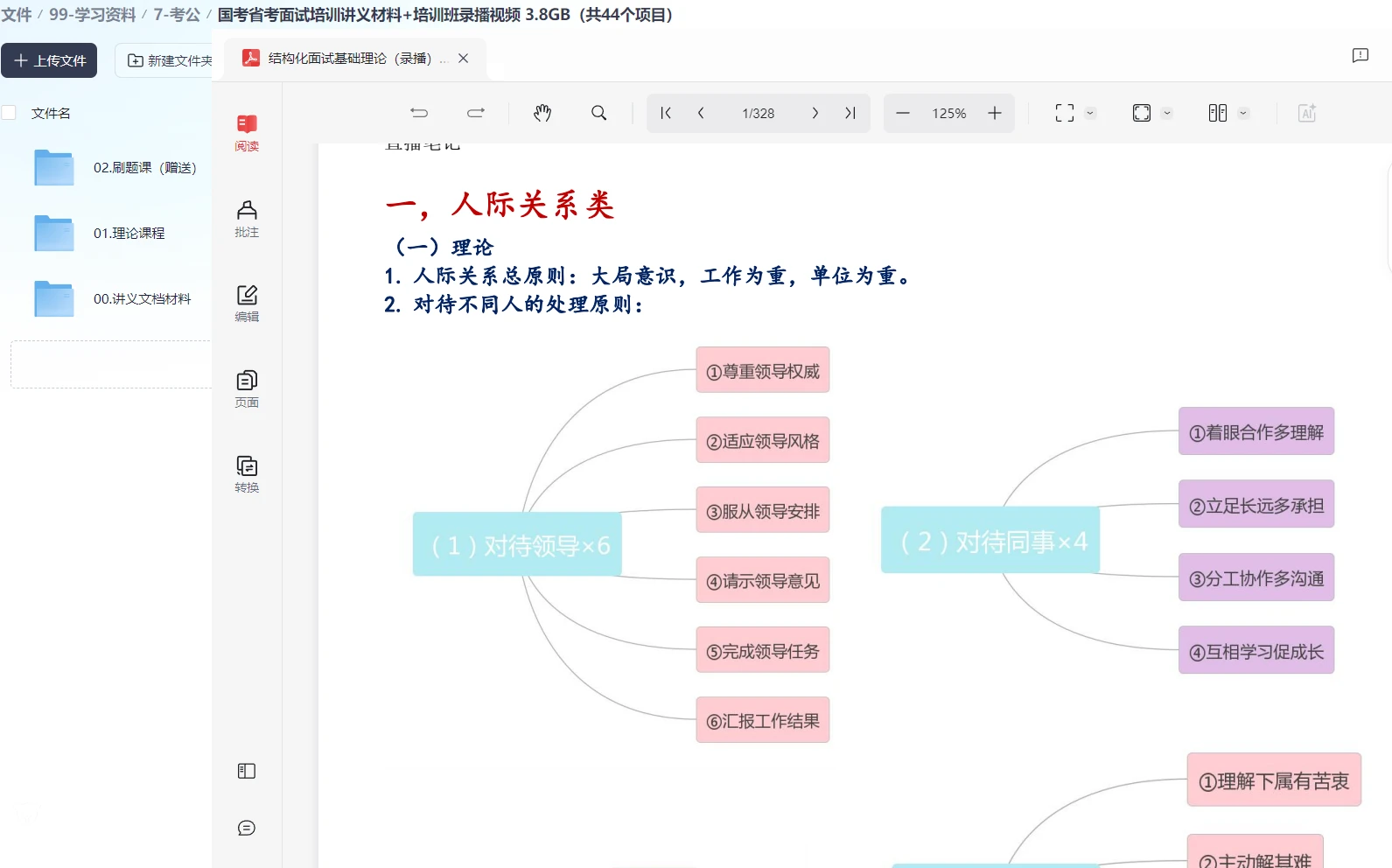The width and height of the screenshot is (1392, 868).
Task: Click the undo arrow icon in PDF toolbar
Action: pos(419,113)
